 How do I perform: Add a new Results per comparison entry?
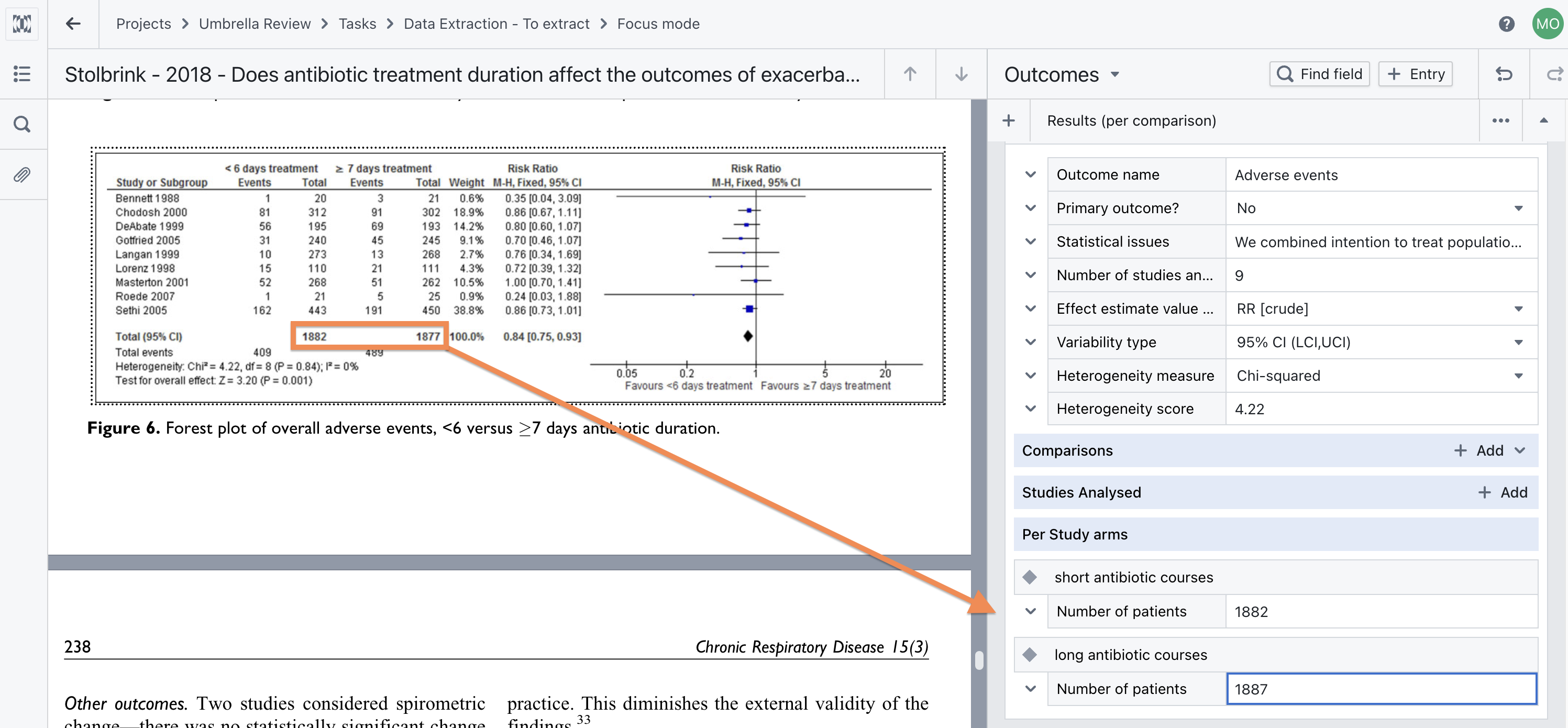1009,120
